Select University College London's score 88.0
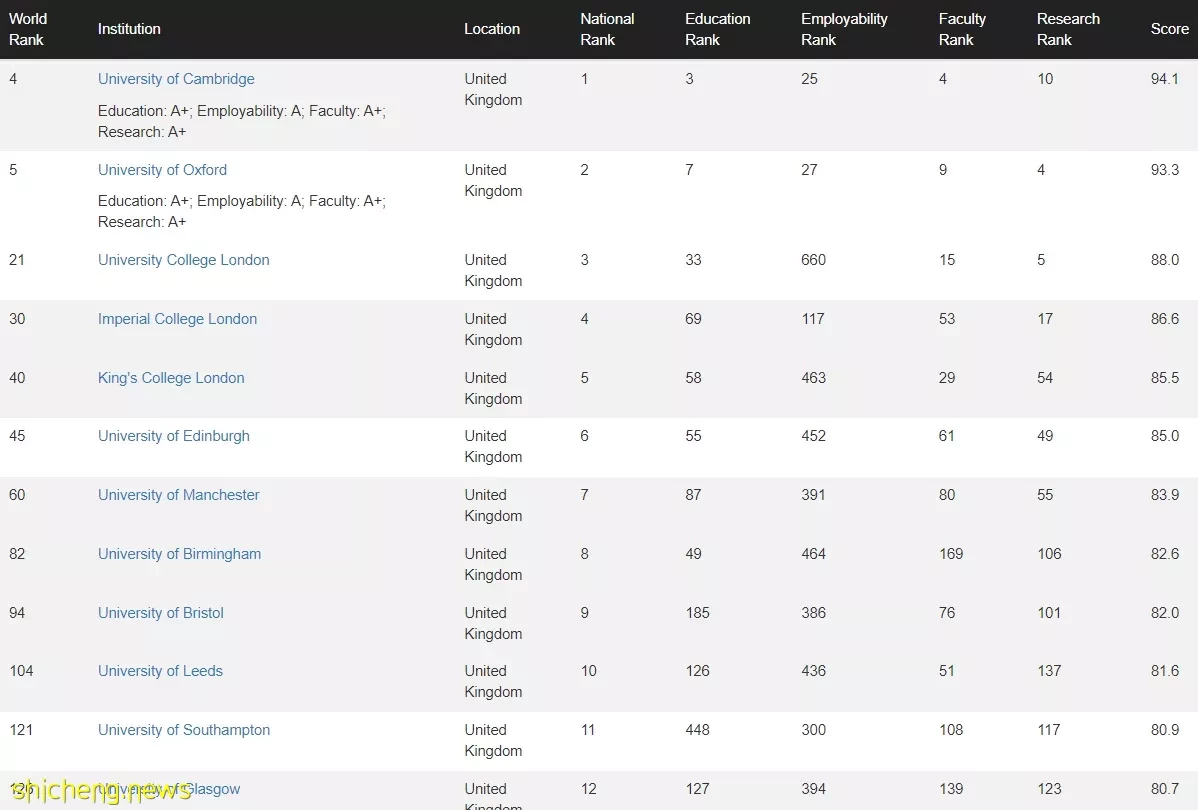1198x810 pixels. (x=1164, y=260)
